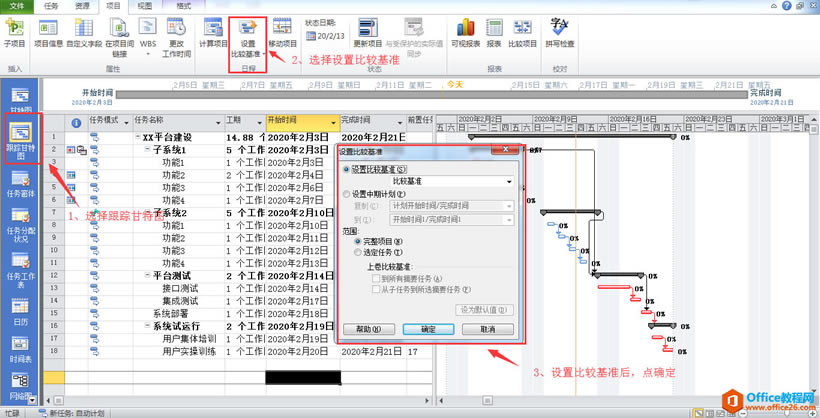Viewport: 820px width, 418px height.
Task: Switch to 格式 ribbon tab
Action: coord(184,6)
